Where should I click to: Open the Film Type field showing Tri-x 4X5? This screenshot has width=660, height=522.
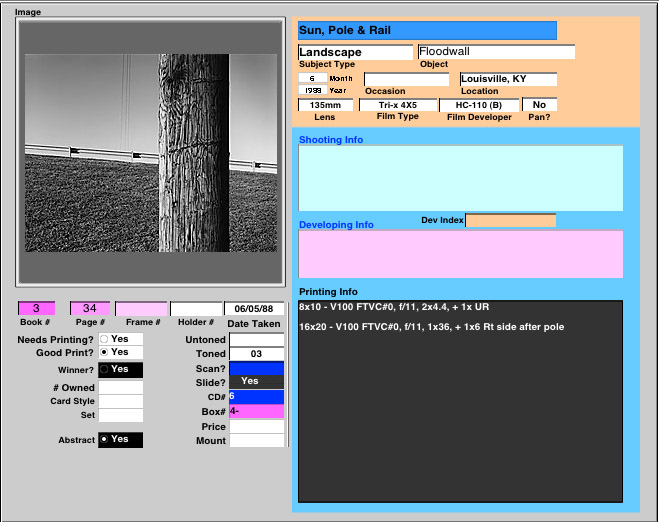point(397,104)
